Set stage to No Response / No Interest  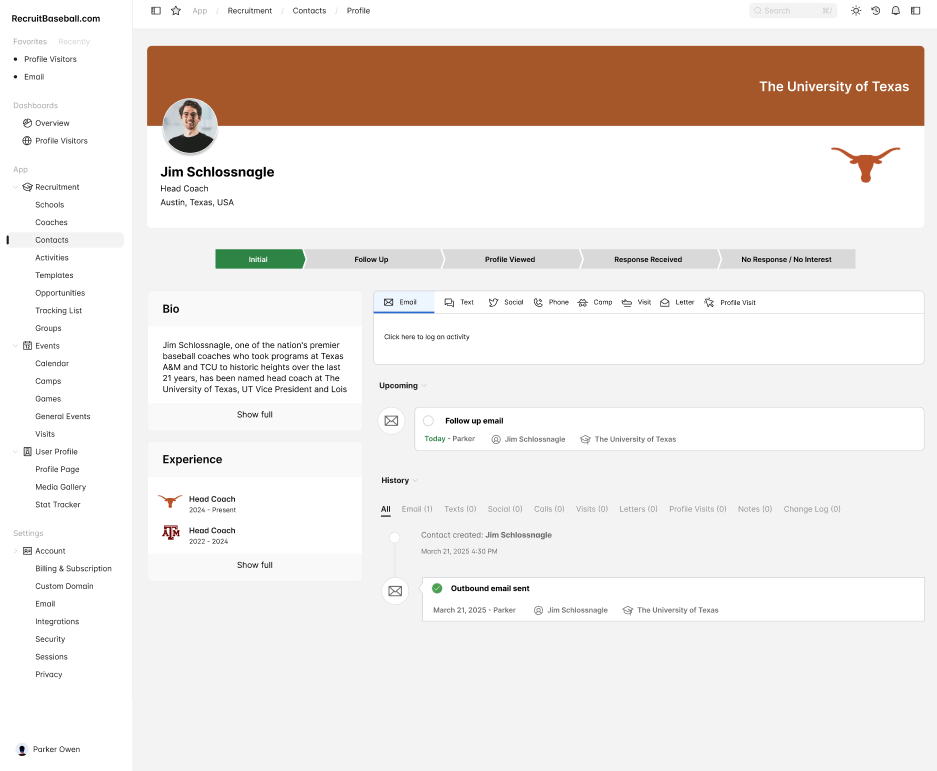click(x=786, y=259)
